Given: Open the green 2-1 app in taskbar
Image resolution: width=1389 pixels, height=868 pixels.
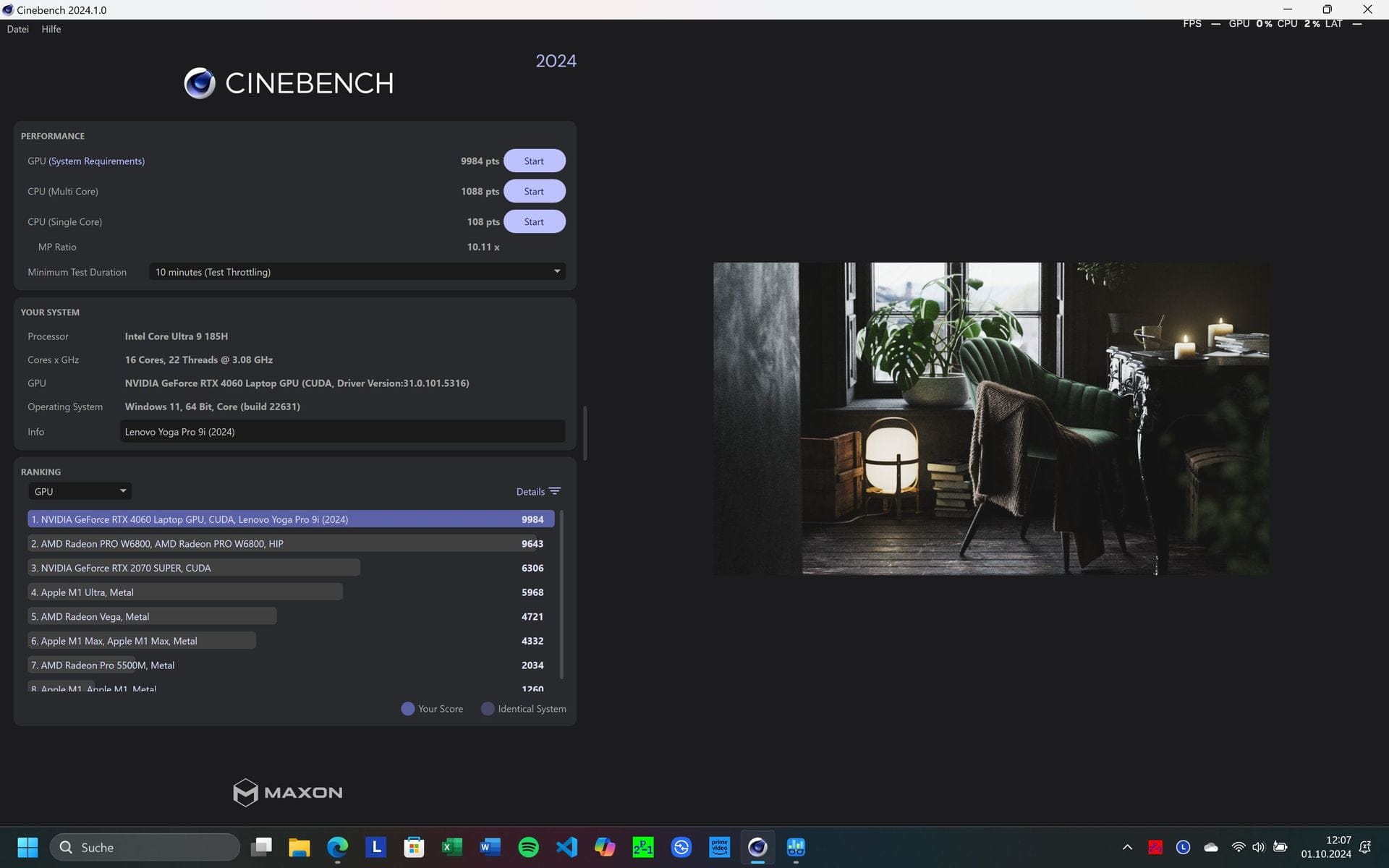Looking at the screenshot, I should pyautogui.click(x=643, y=847).
